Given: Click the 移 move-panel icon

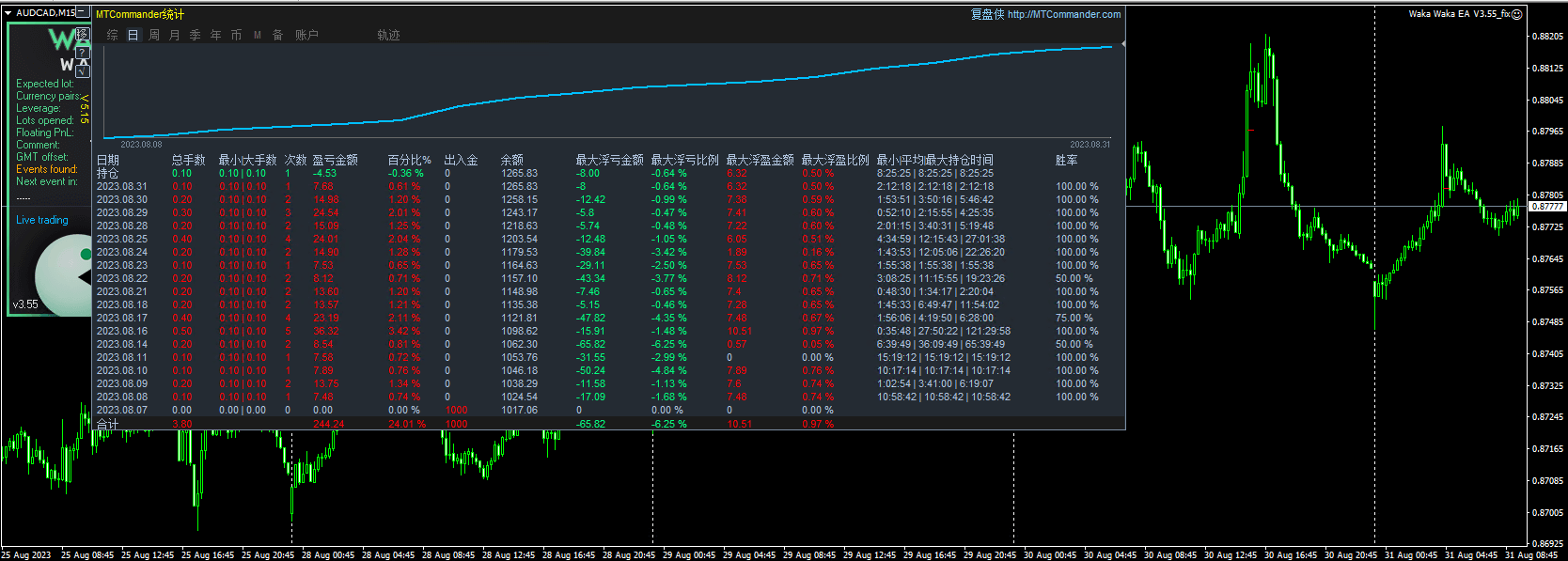Looking at the screenshot, I should pos(83,35).
